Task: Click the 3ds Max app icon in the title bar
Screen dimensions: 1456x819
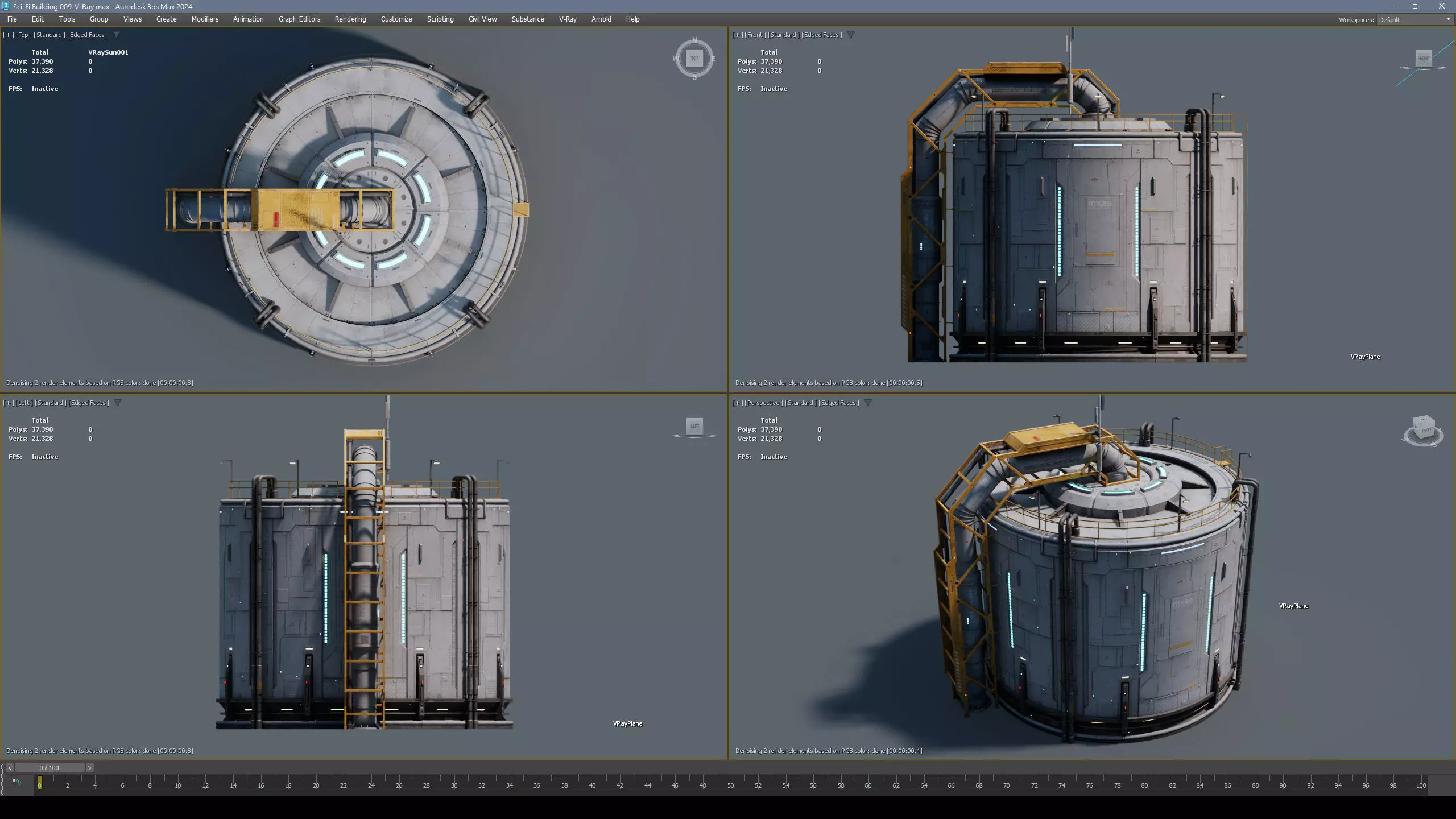Action: 6,6
